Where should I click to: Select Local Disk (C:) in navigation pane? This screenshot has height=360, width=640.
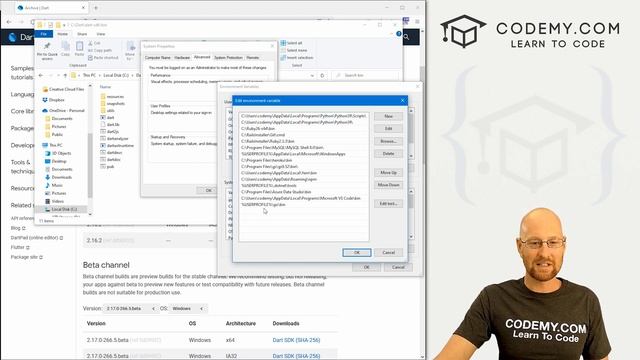(x=60, y=209)
